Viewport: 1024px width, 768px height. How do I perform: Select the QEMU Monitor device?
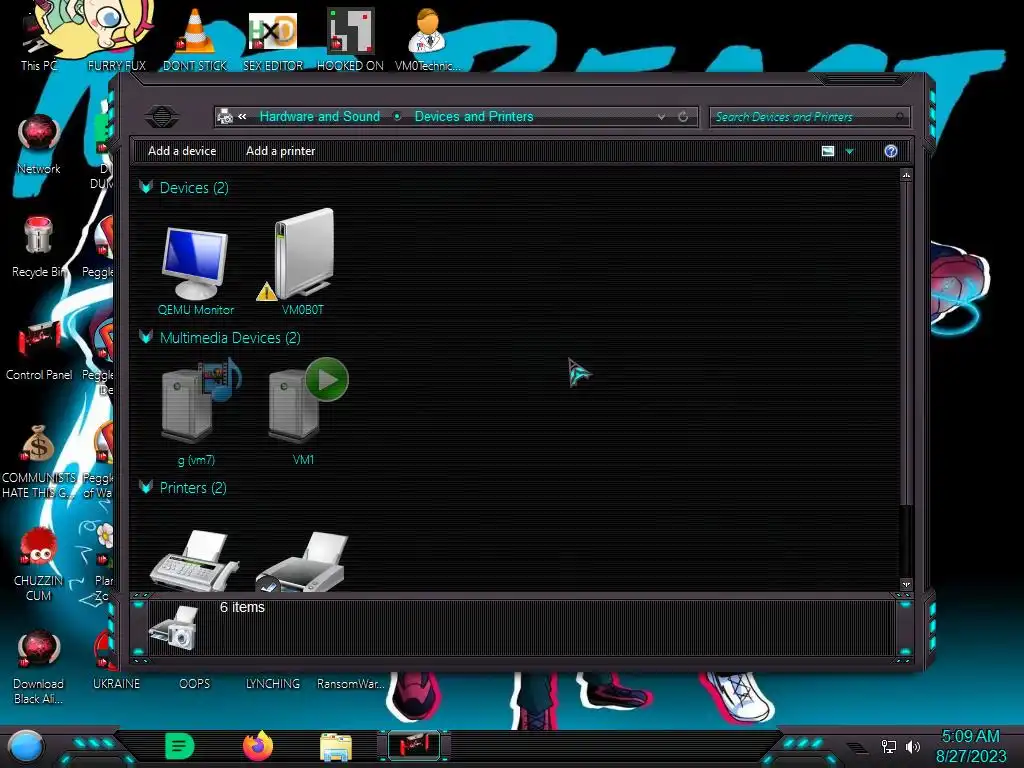(195, 271)
